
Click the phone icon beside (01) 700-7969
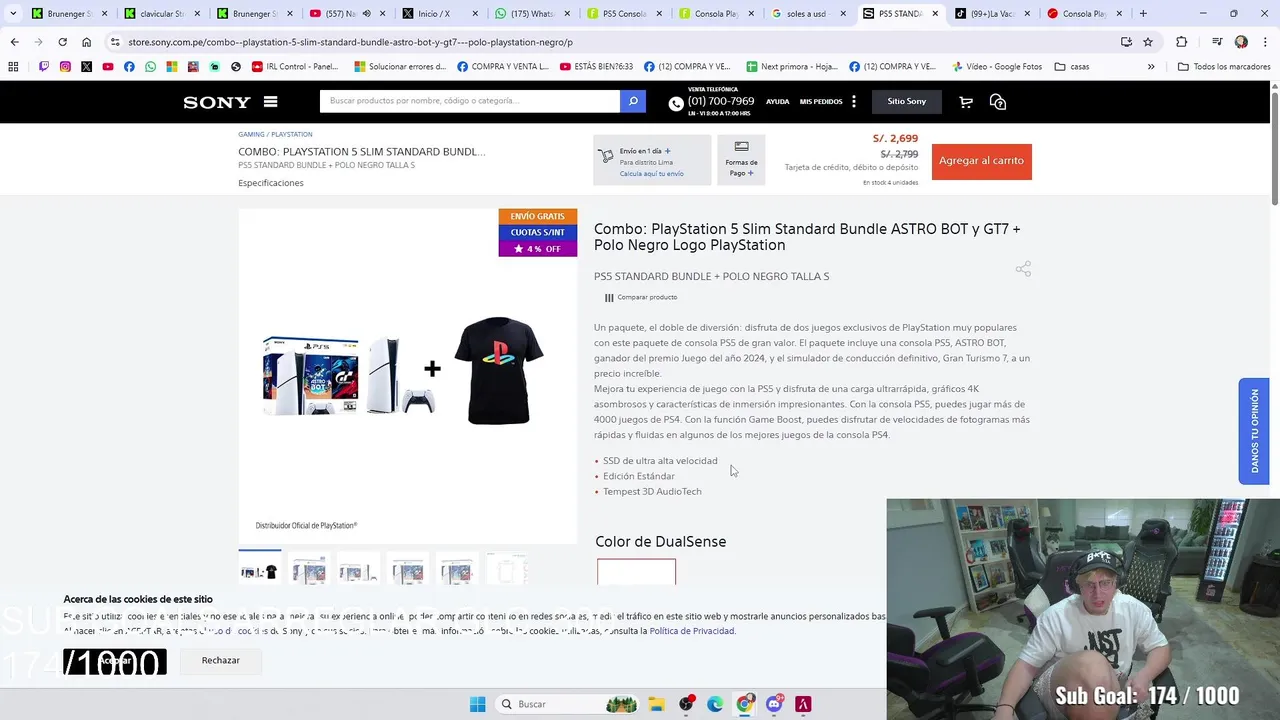(x=676, y=103)
